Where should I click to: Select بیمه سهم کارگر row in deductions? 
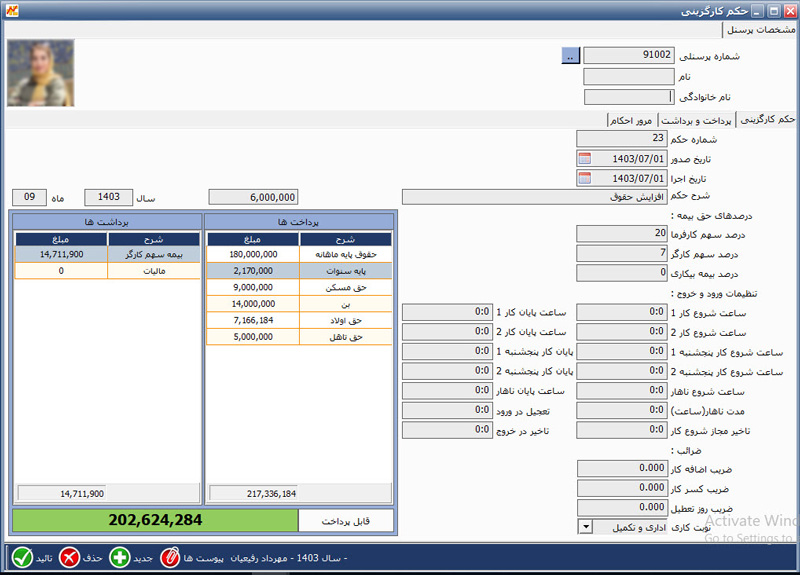tap(108, 254)
